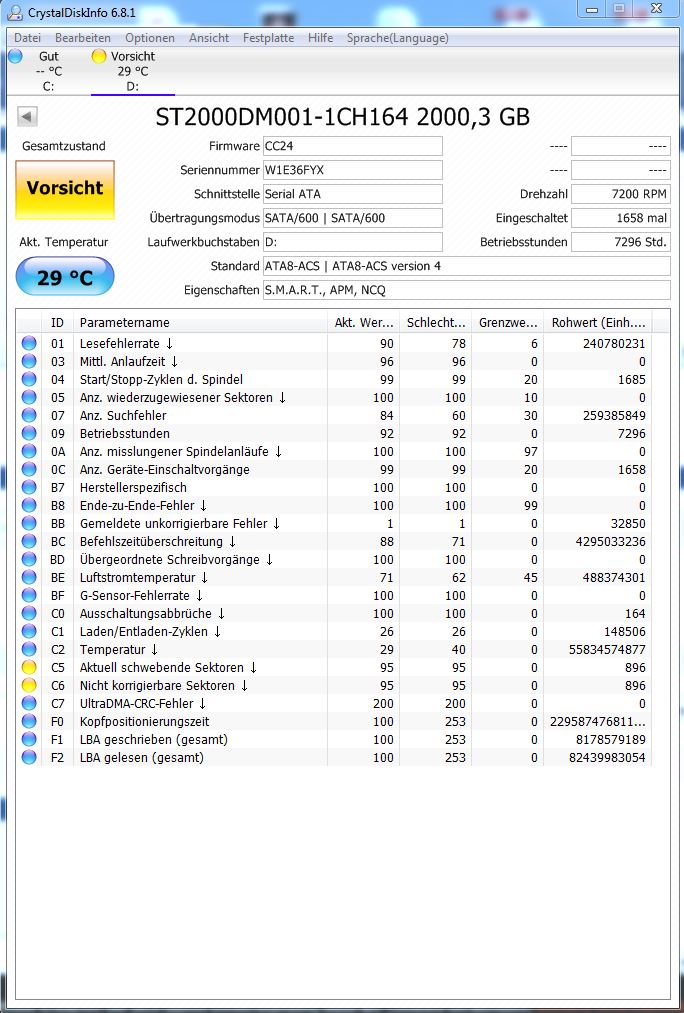Click status orb of Herstellerspezifisch row

click(x=29, y=487)
